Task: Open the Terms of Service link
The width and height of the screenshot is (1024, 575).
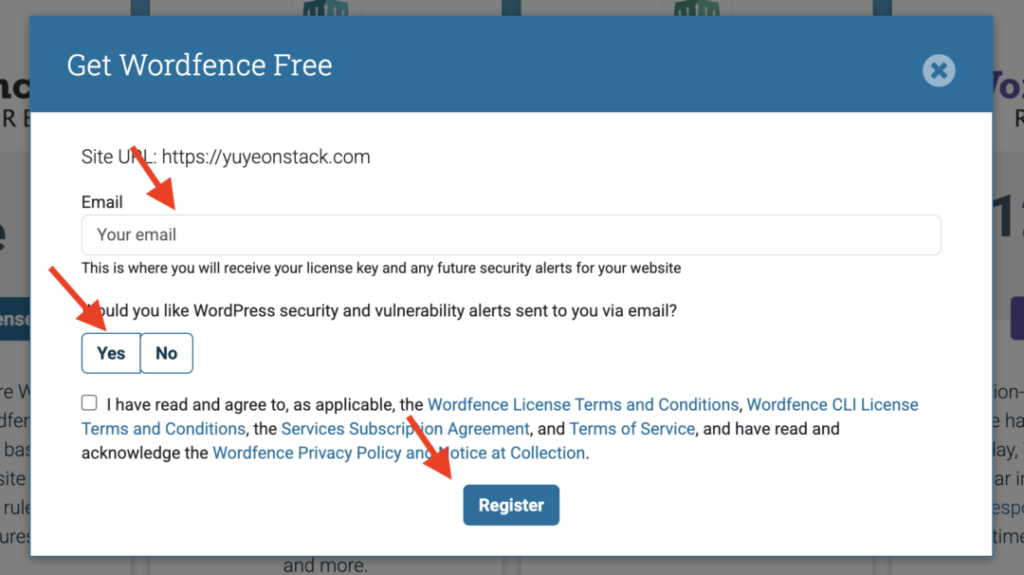Action: point(632,429)
